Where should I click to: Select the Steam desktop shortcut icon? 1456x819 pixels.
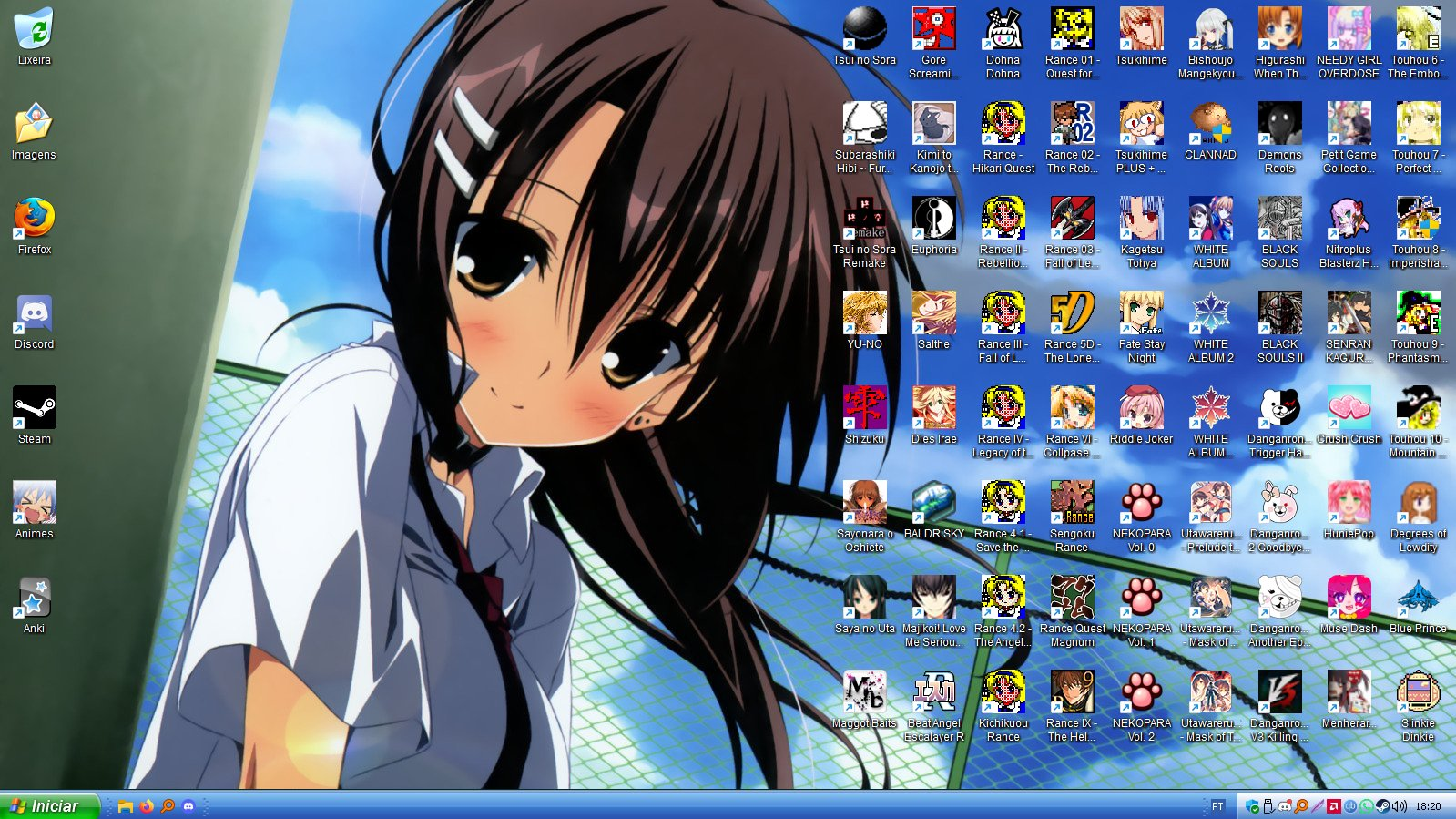coord(34,412)
